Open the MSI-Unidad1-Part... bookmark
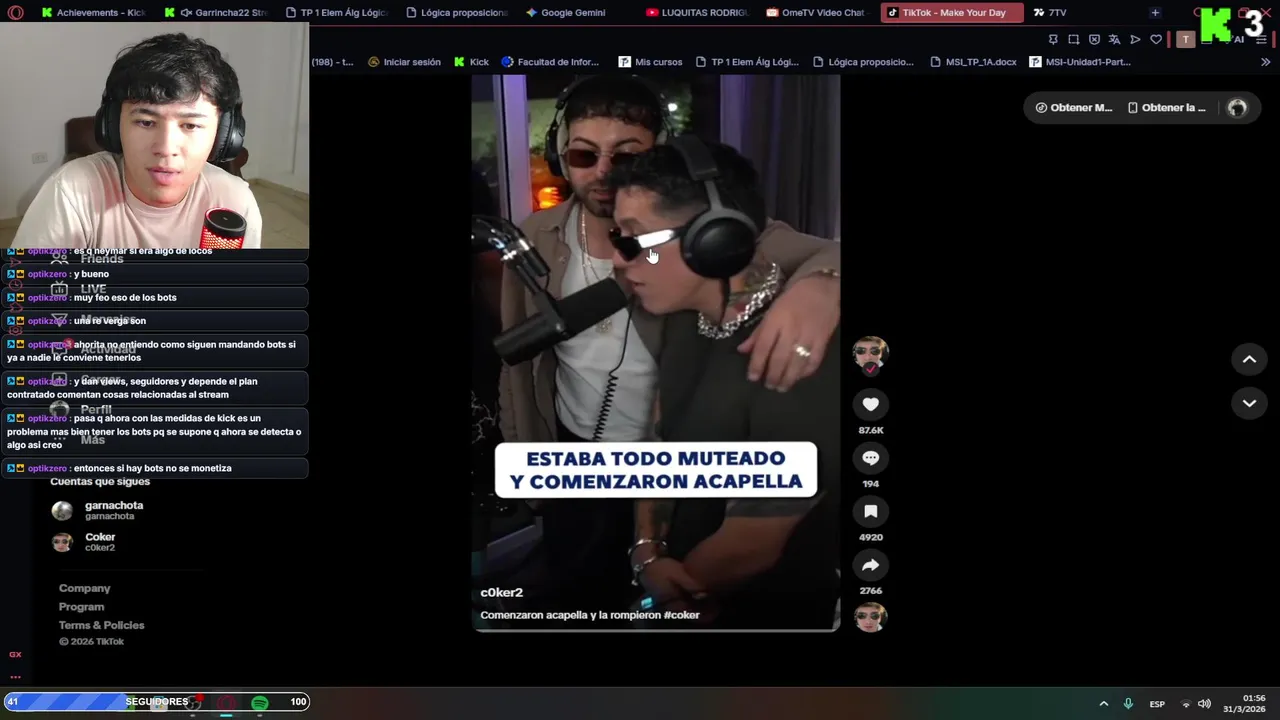 tap(1080, 62)
